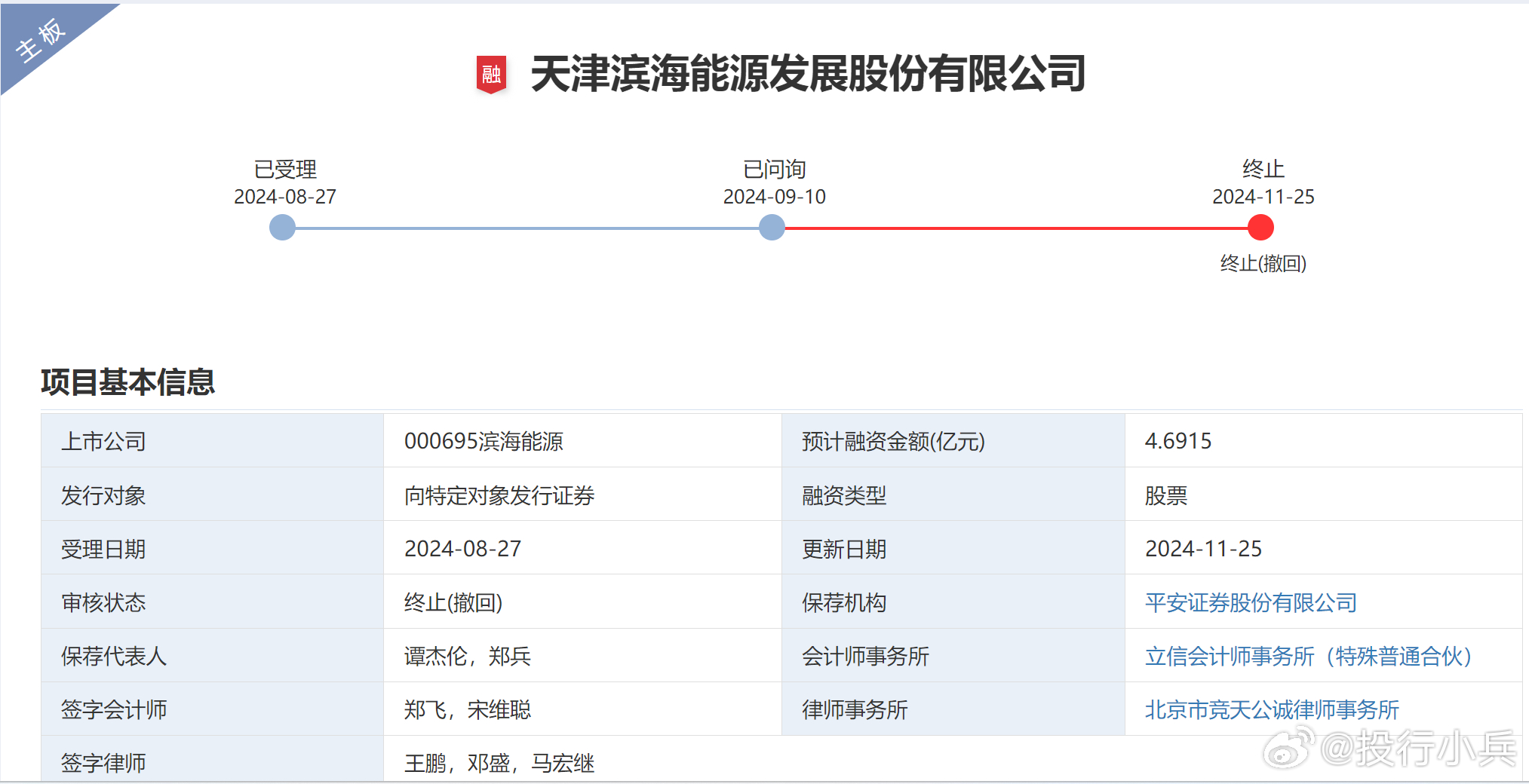Click the 谭杰伦，郑兵 sponsor representatives cell
Viewport: 1529px width, 784px height.
(x=582, y=656)
